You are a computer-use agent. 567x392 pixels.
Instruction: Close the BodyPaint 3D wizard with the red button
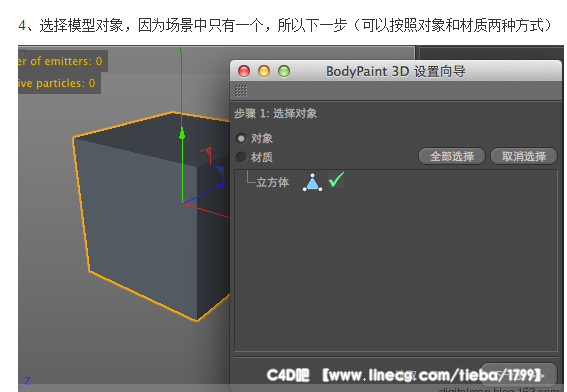point(244,71)
